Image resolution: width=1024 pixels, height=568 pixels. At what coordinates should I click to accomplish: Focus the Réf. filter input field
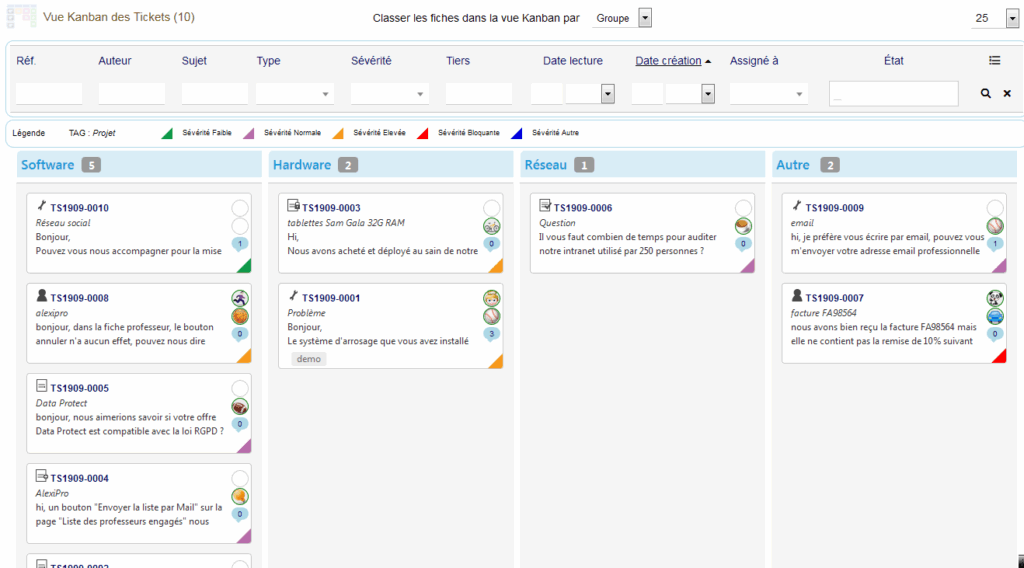pos(49,94)
